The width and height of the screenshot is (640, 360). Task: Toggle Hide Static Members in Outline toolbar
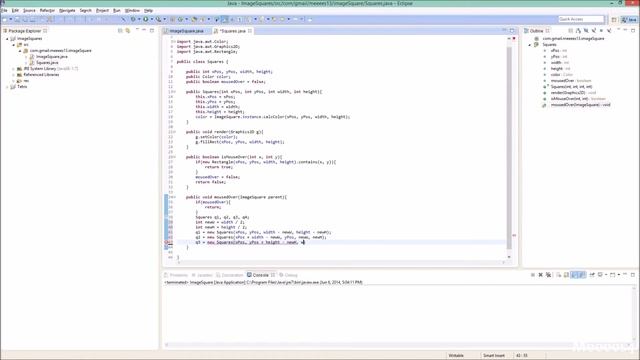click(593, 31)
